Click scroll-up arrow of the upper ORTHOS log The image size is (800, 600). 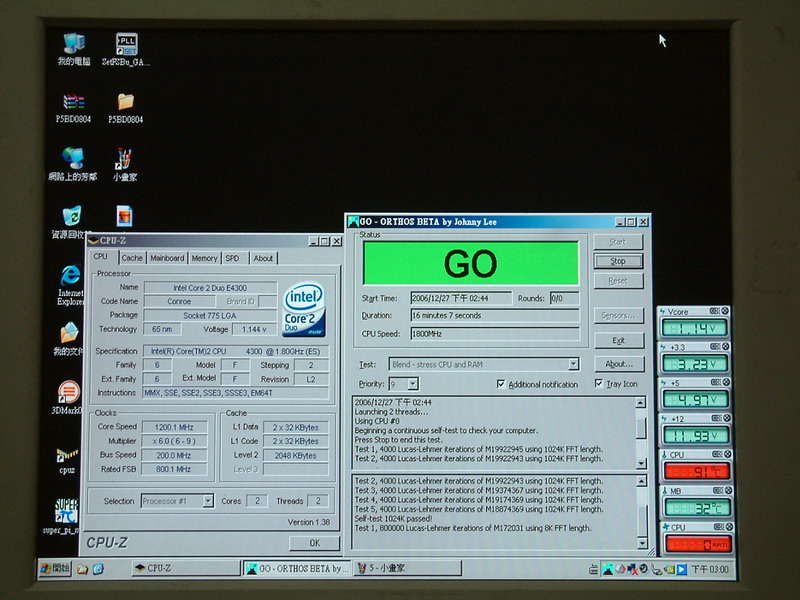640,403
